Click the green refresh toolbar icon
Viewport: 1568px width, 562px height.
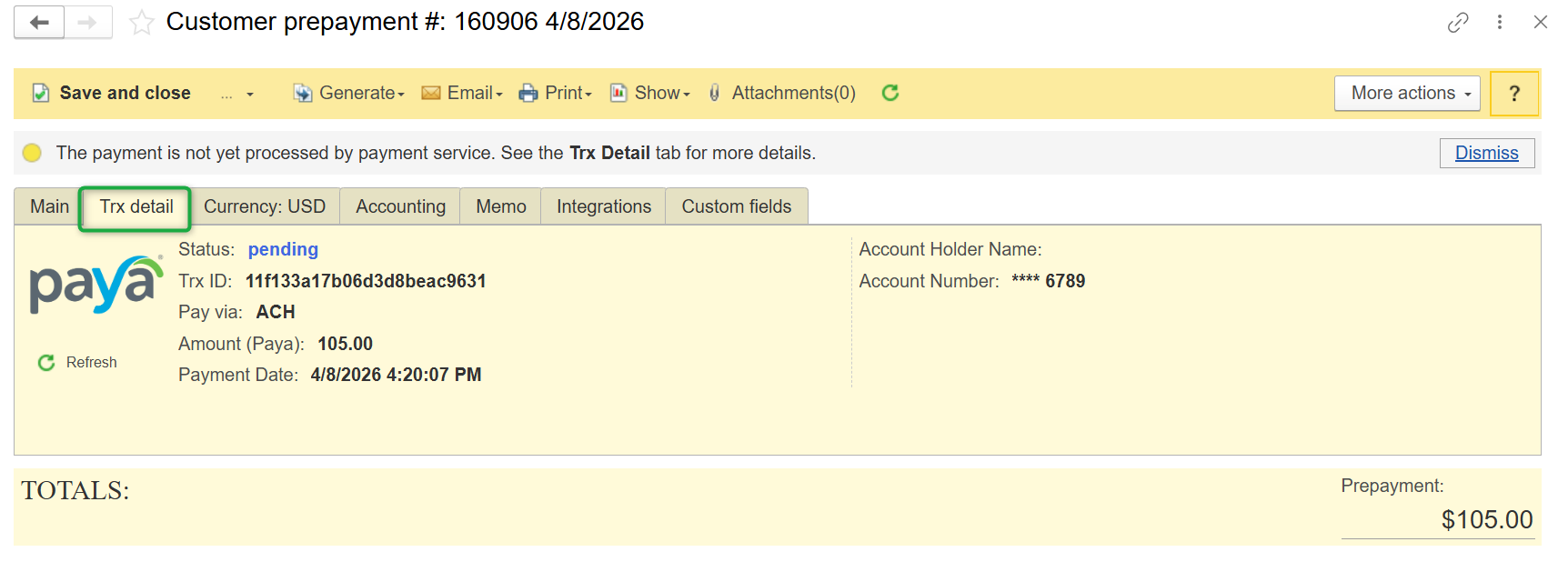tap(890, 93)
